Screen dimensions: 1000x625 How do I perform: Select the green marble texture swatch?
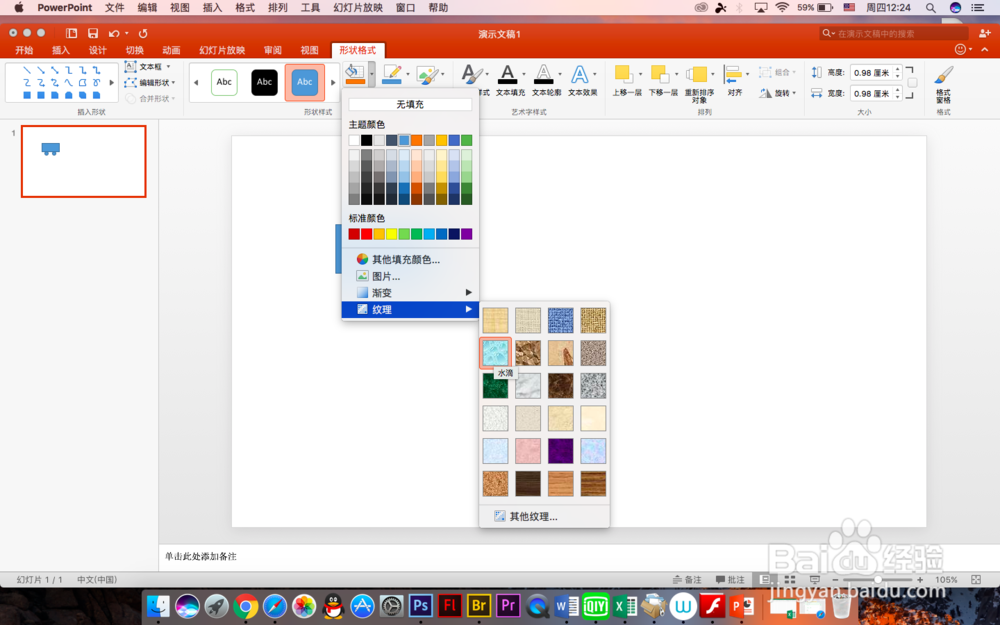tap(496, 385)
